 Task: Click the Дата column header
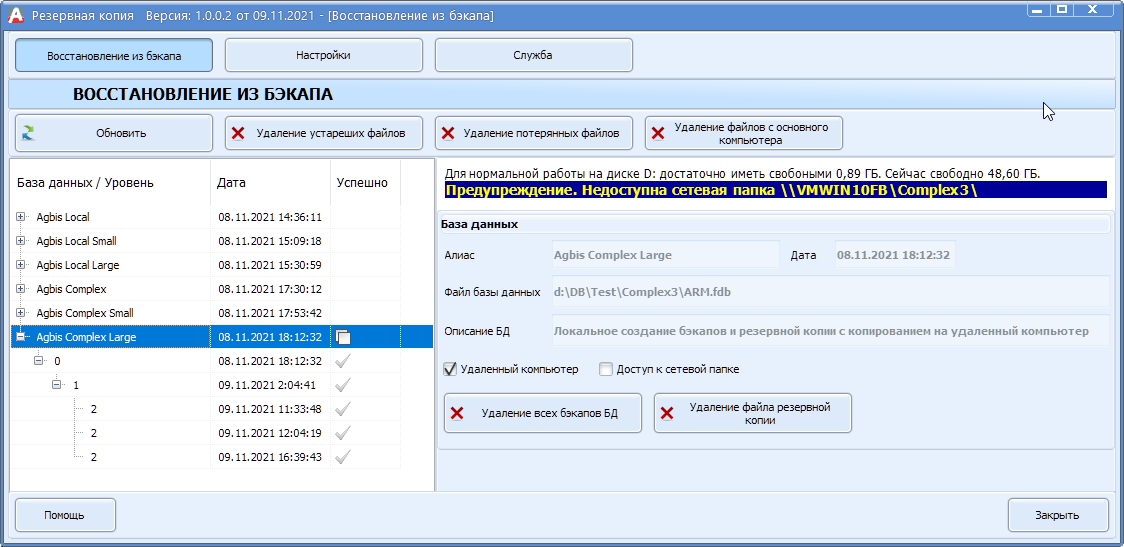coord(270,183)
